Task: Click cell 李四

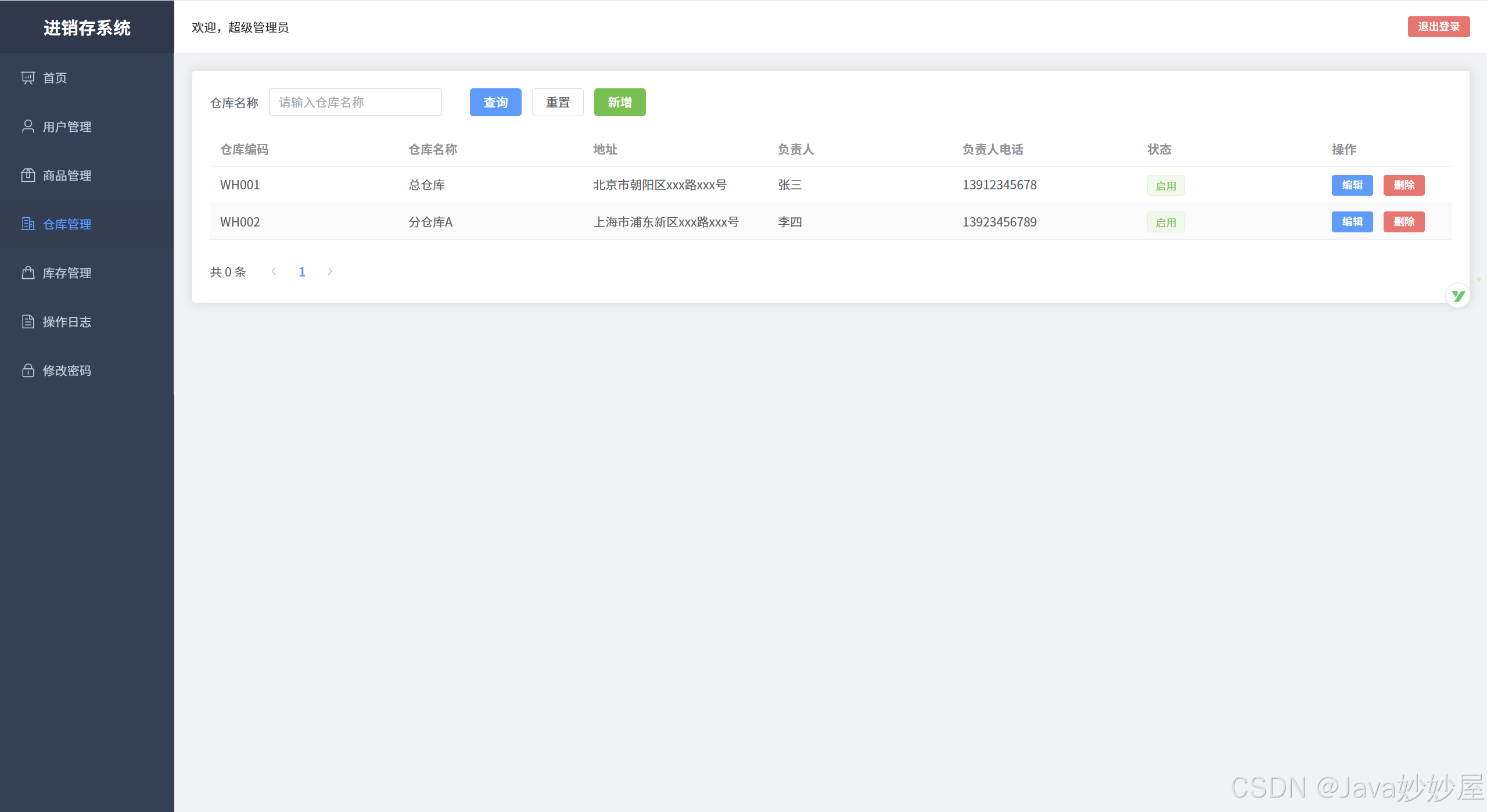Action: (x=790, y=222)
